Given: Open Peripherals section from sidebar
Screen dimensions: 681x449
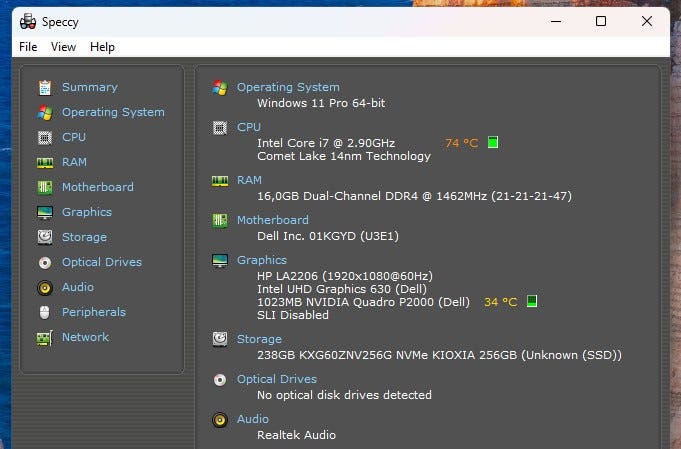Looking at the screenshot, I should 94,312.
